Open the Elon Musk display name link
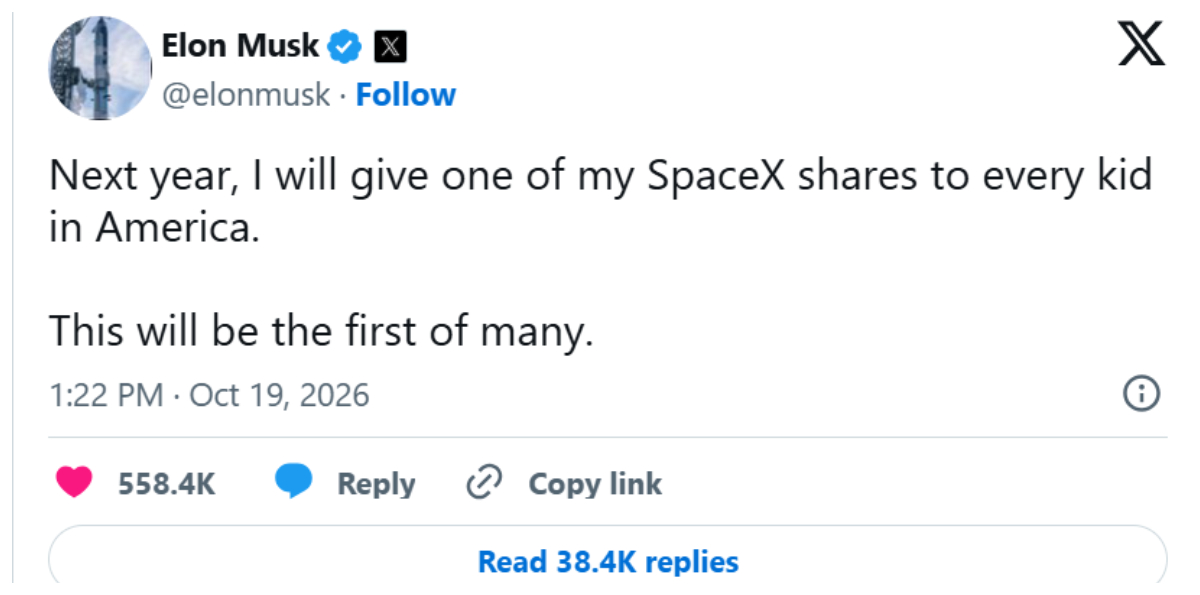The width and height of the screenshot is (1200, 595). coord(240,46)
